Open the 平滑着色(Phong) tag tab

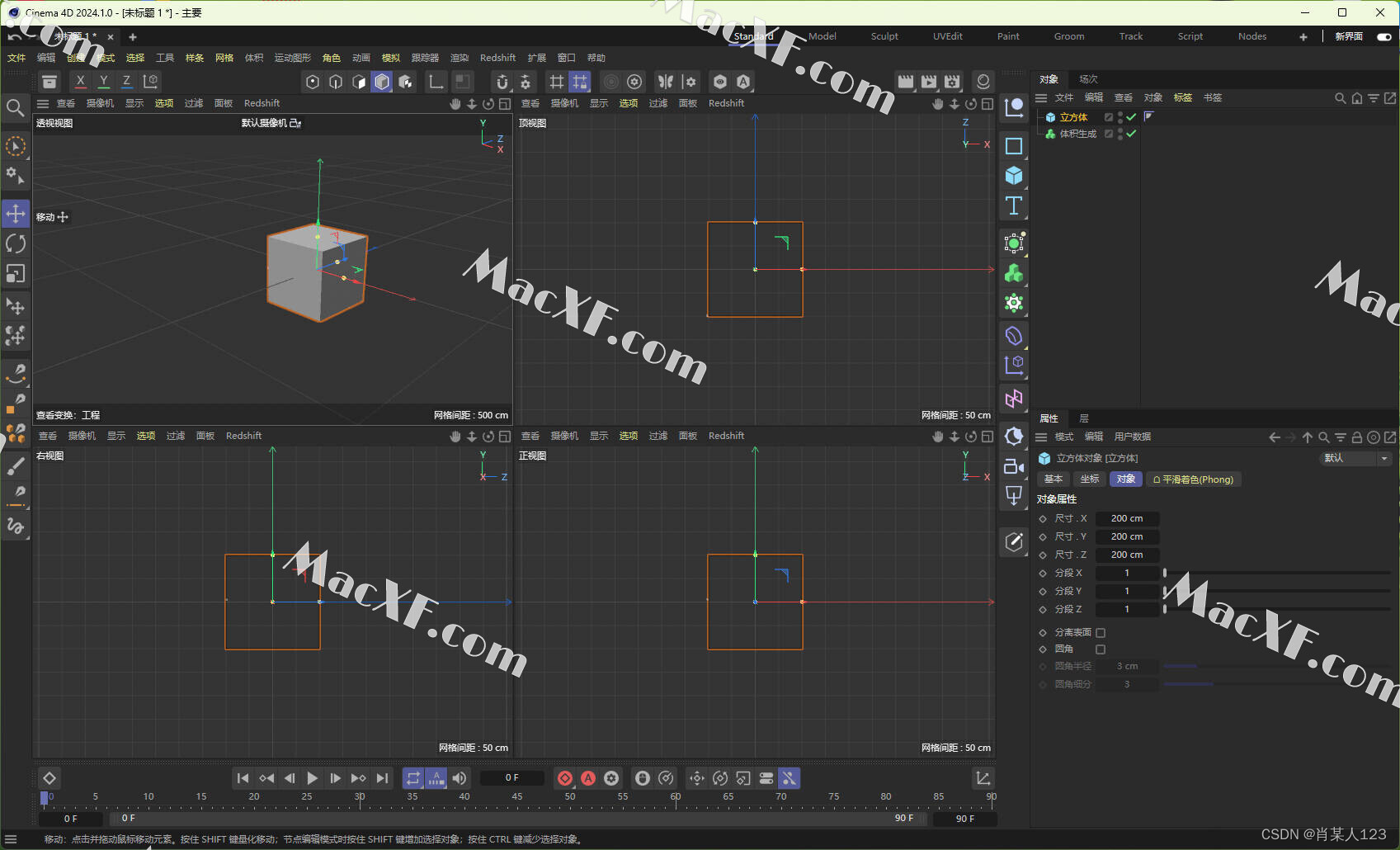click(1194, 479)
